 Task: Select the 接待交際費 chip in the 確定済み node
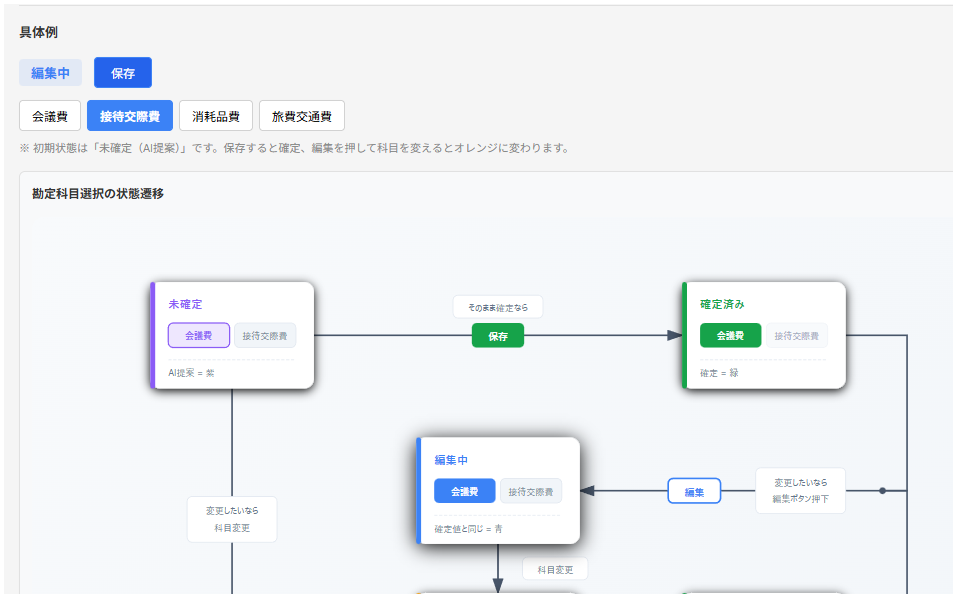(796, 335)
